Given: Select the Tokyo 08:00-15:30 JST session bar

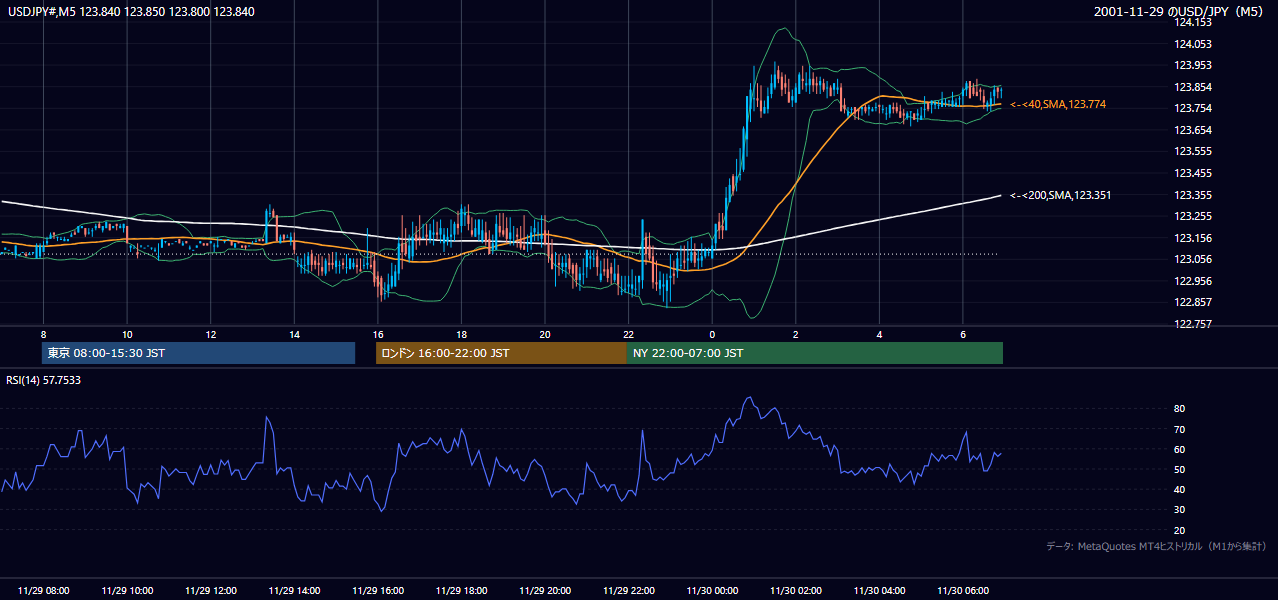Looking at the screenshot, I should pos(198,353).
